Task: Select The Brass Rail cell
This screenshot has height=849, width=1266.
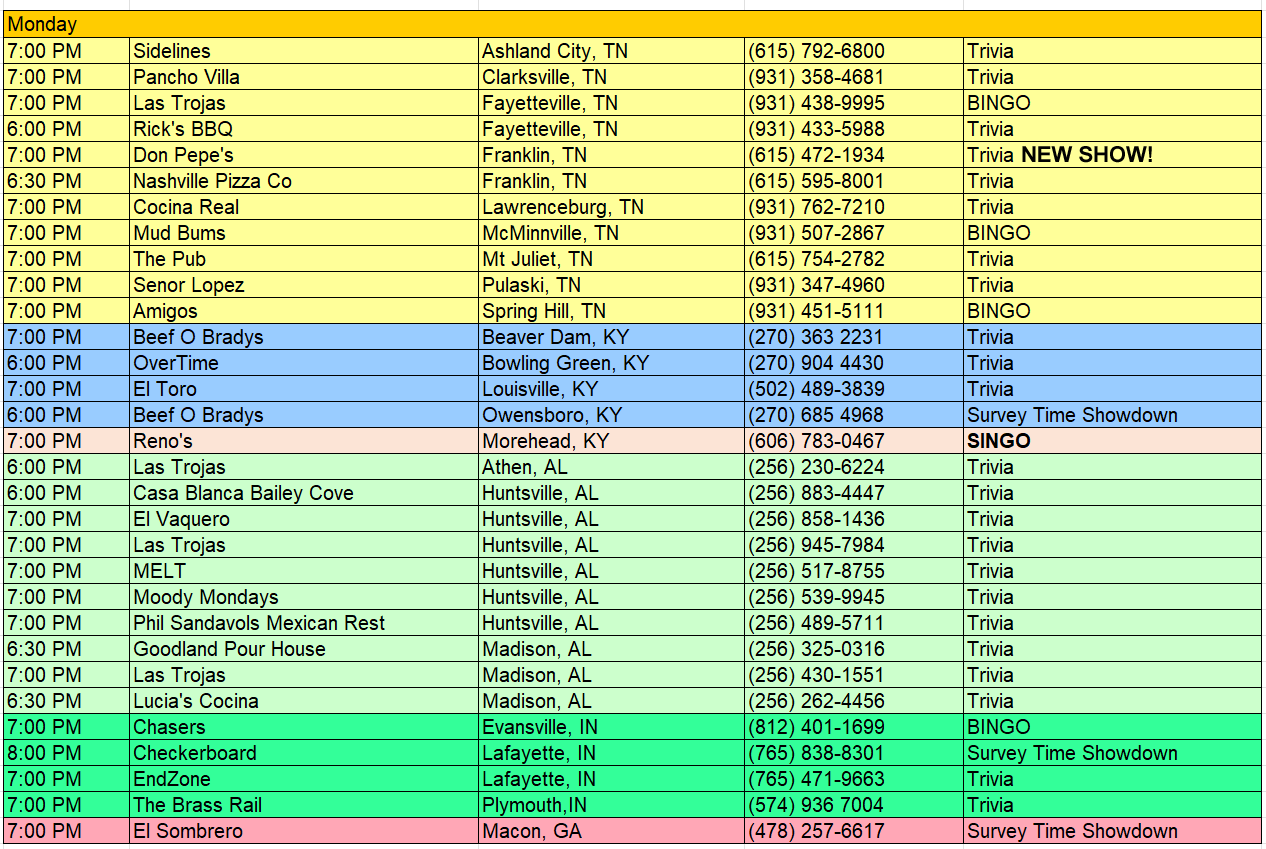Action: [304, 805]
